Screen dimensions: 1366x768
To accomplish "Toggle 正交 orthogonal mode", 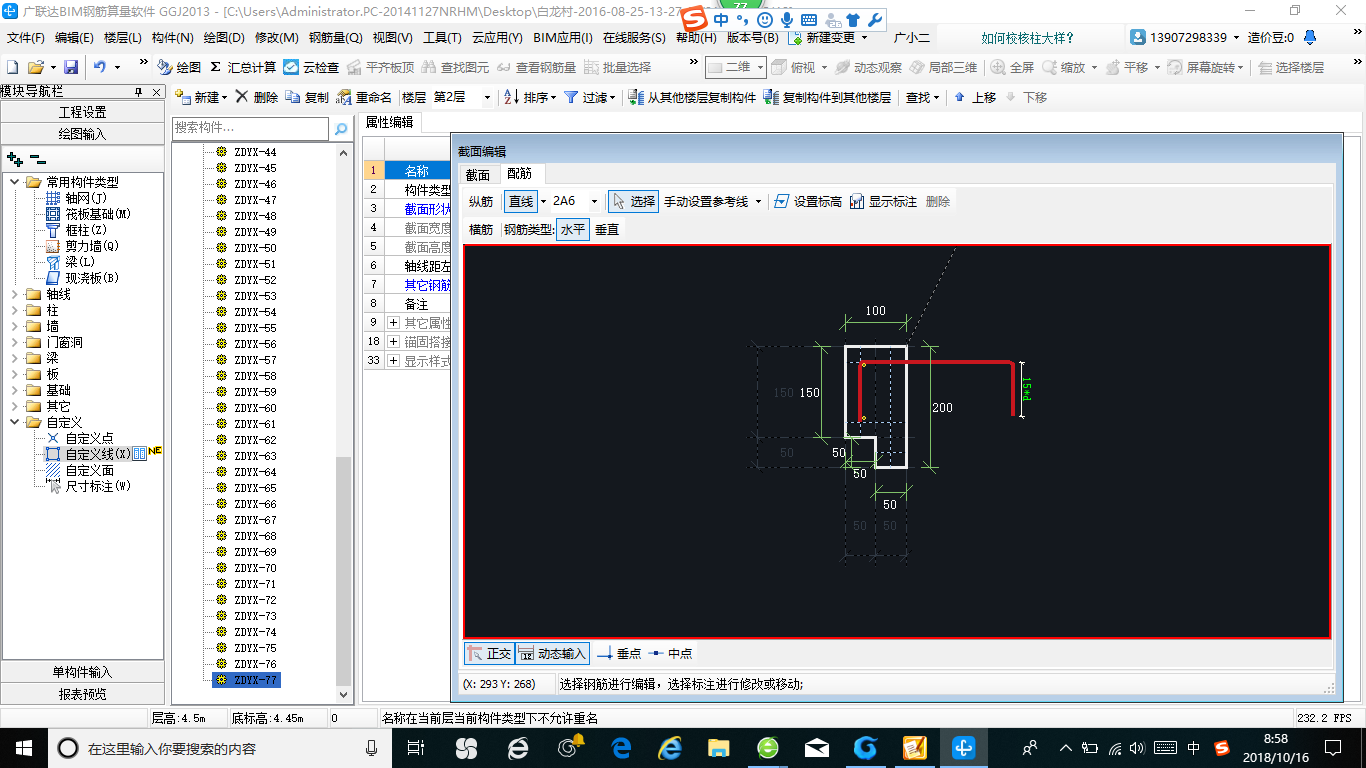I will pos(489,653).
